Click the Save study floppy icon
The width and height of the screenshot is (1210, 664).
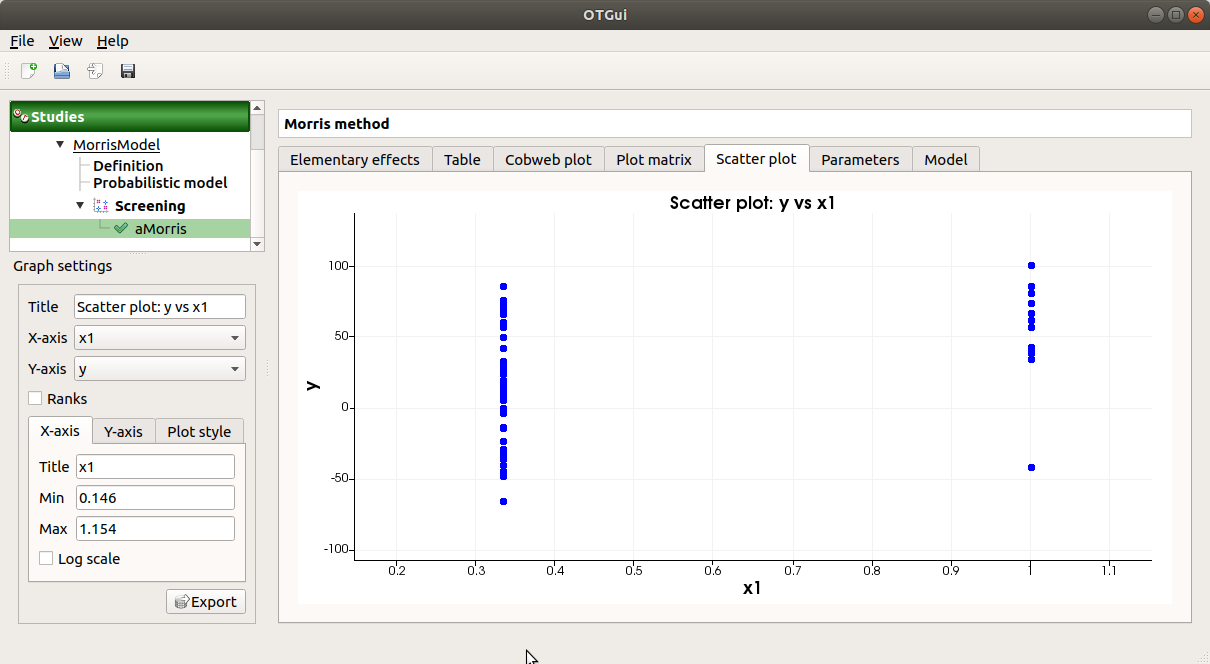(128, 71)
